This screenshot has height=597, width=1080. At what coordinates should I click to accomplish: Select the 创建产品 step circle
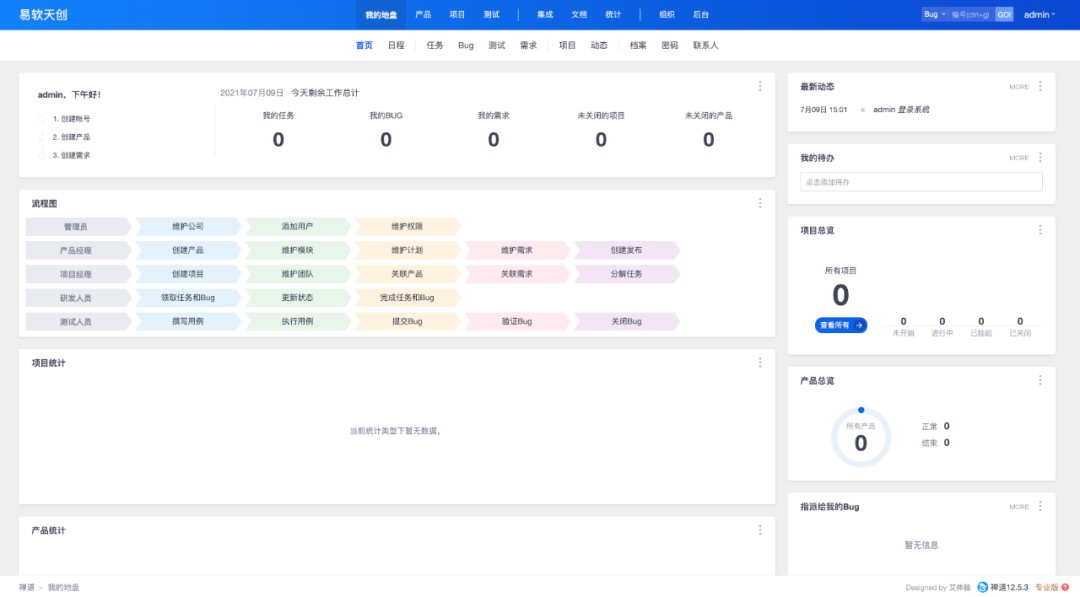point(42,137)
